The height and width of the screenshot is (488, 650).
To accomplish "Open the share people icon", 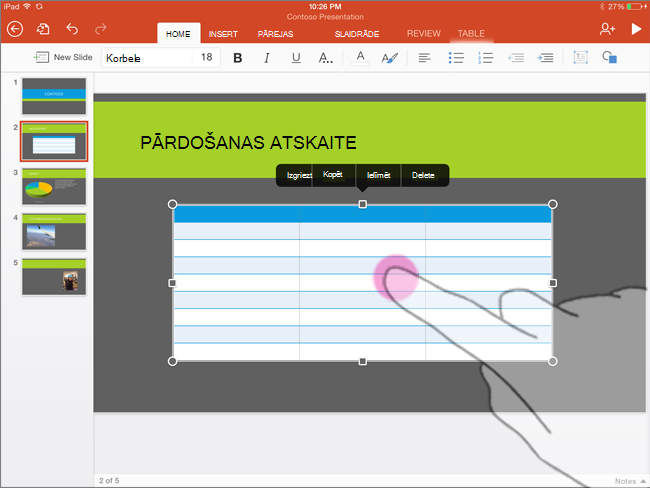I will coord(607,29).
